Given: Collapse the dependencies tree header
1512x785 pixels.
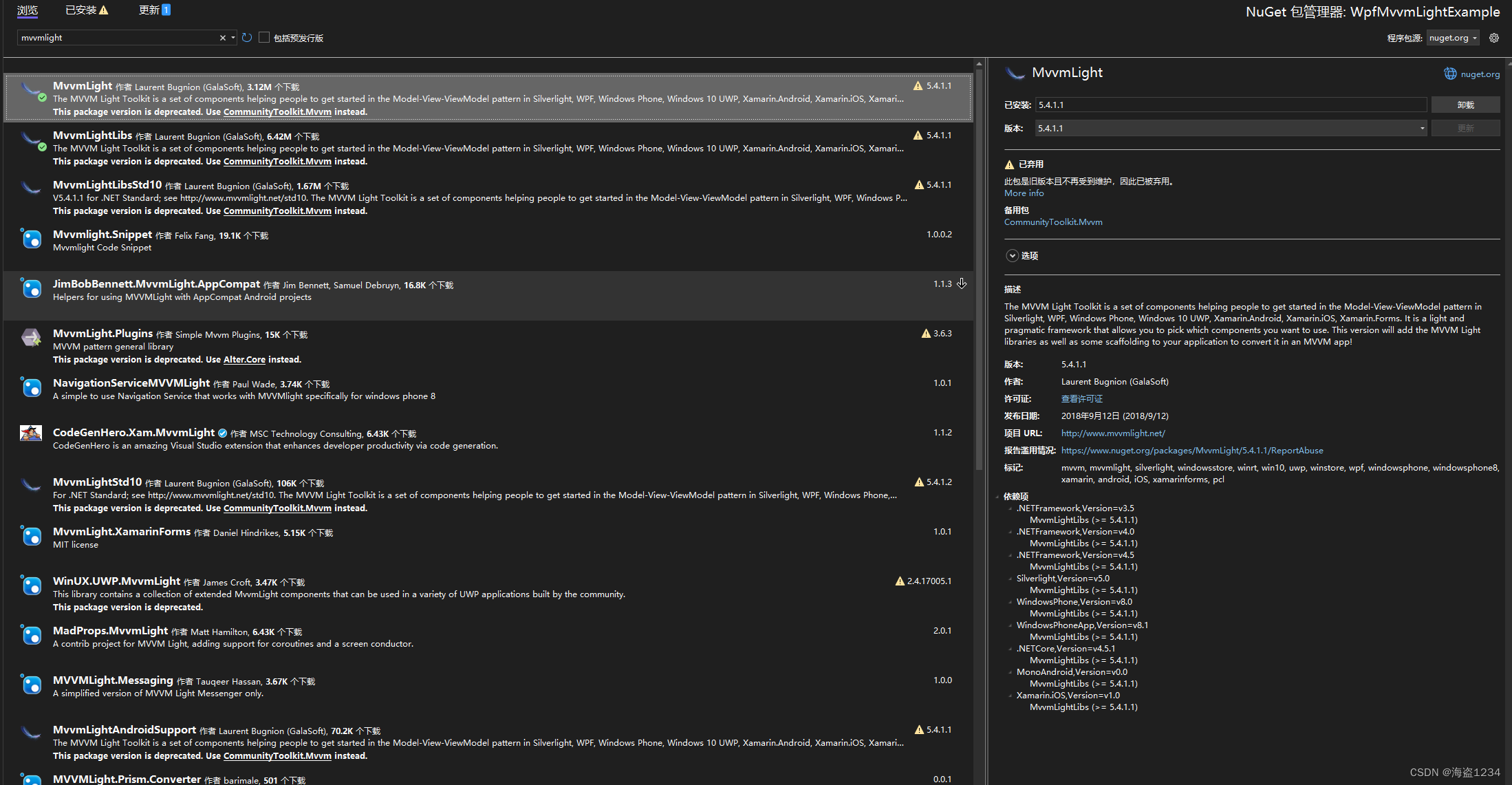Looking at the screenshot, I should [x=997, y=497].
